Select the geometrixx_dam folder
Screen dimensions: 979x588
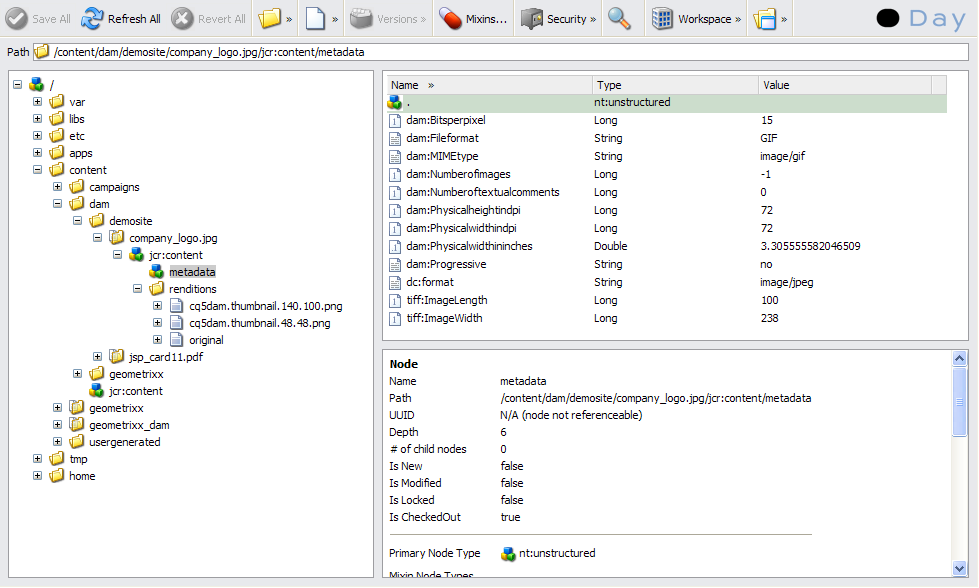pyautogui.click(x=129, y=425)
